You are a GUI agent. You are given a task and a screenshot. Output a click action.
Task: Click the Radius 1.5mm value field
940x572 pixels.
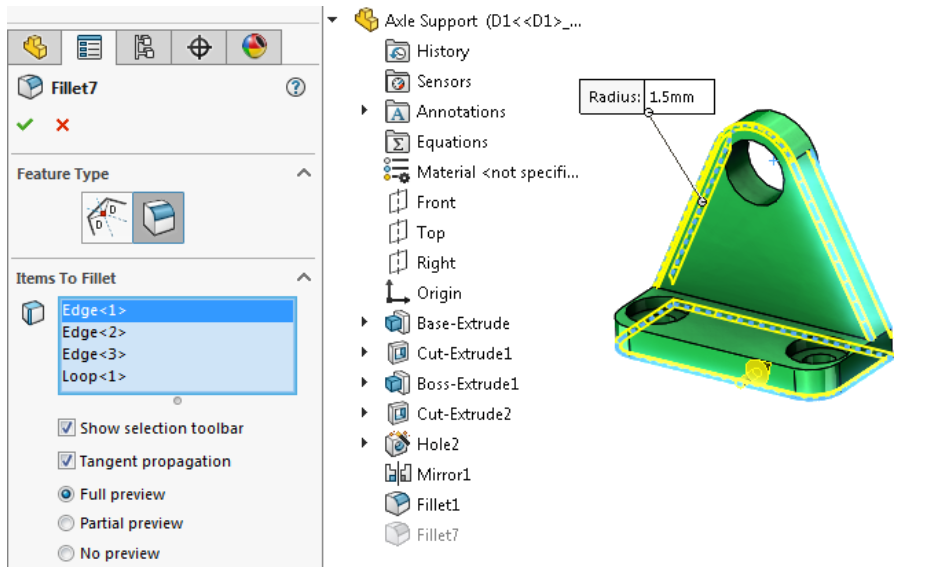(682, 97)
